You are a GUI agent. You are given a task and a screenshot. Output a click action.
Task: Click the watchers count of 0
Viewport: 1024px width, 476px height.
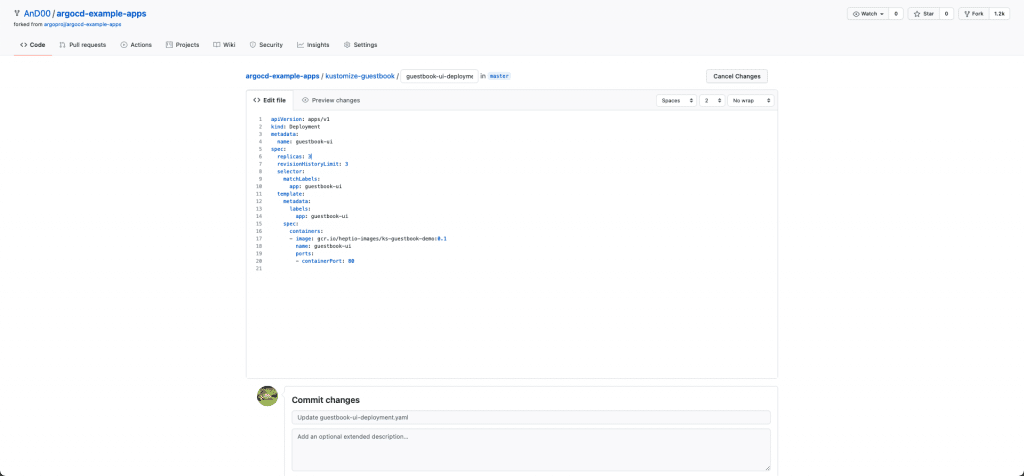(896, 14)
